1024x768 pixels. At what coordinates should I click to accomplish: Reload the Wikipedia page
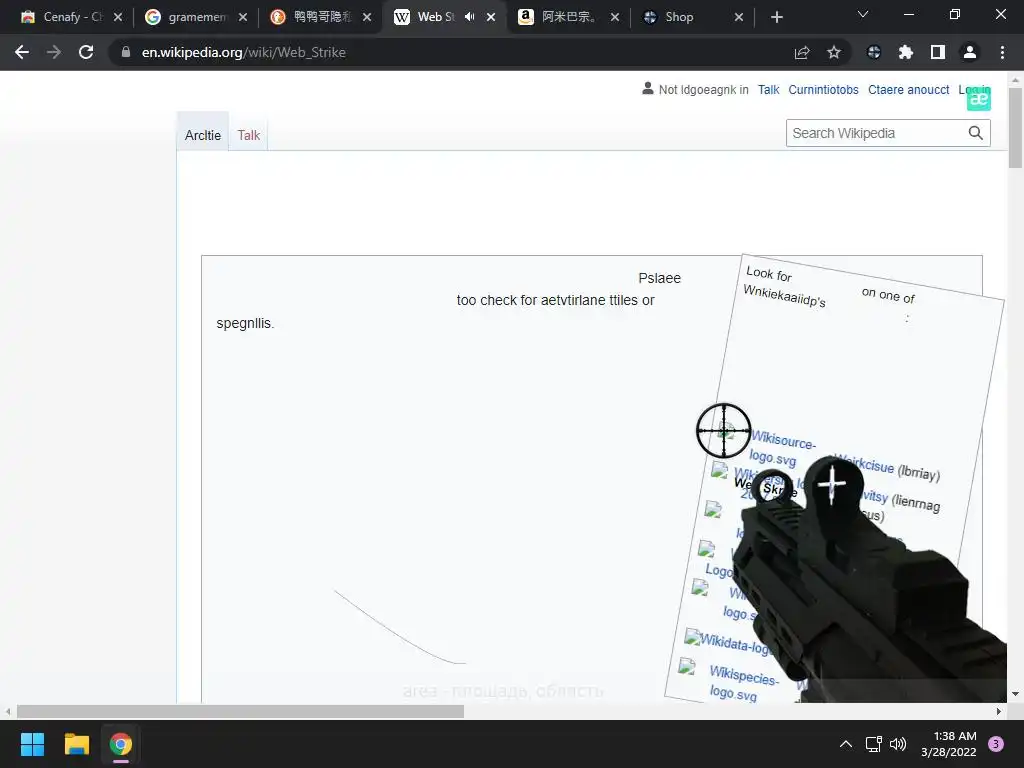click(86, 52)
